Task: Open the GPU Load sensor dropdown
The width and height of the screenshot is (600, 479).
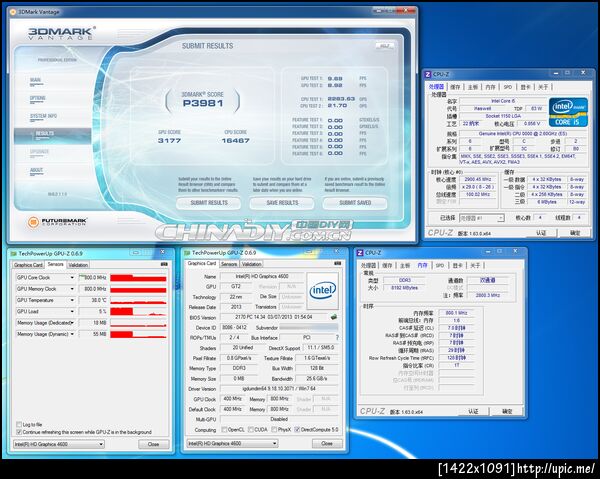Action: pos(72,311)
